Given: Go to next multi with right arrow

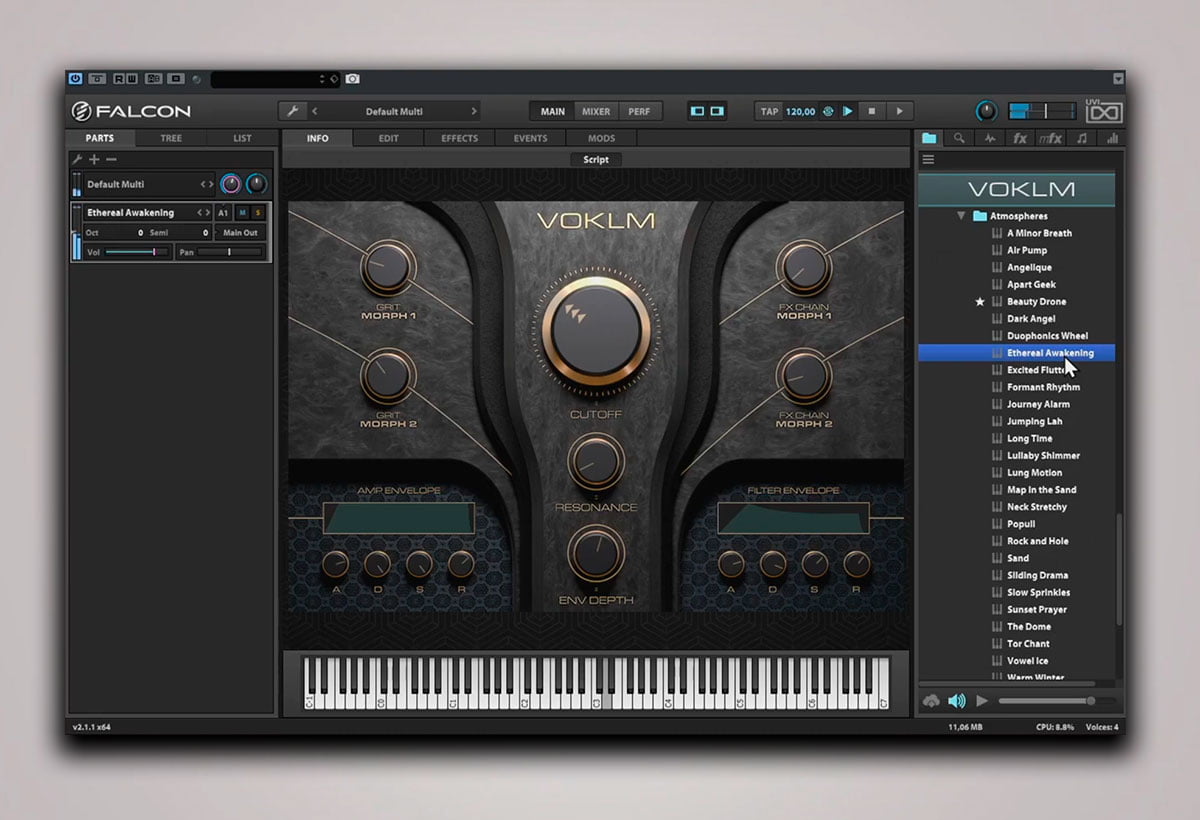Looking at the screenshot, I should point(474,111).
